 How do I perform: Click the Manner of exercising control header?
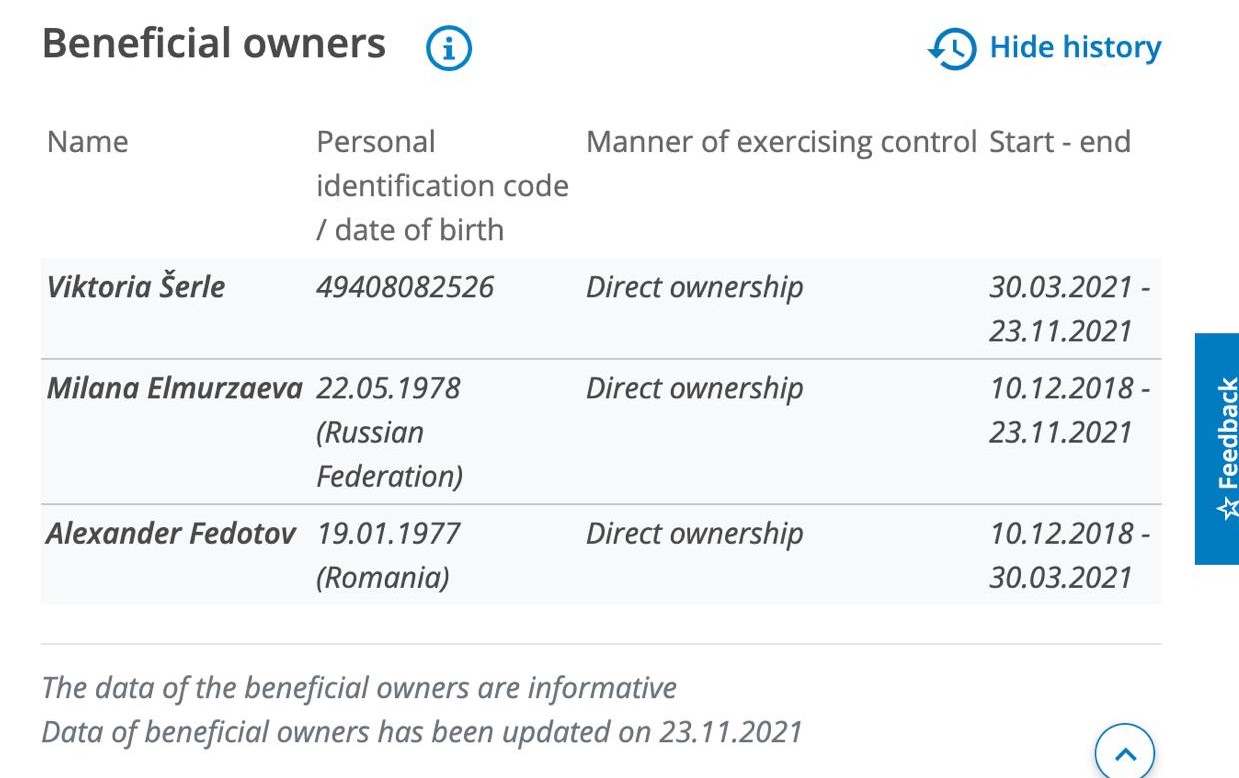780,142
